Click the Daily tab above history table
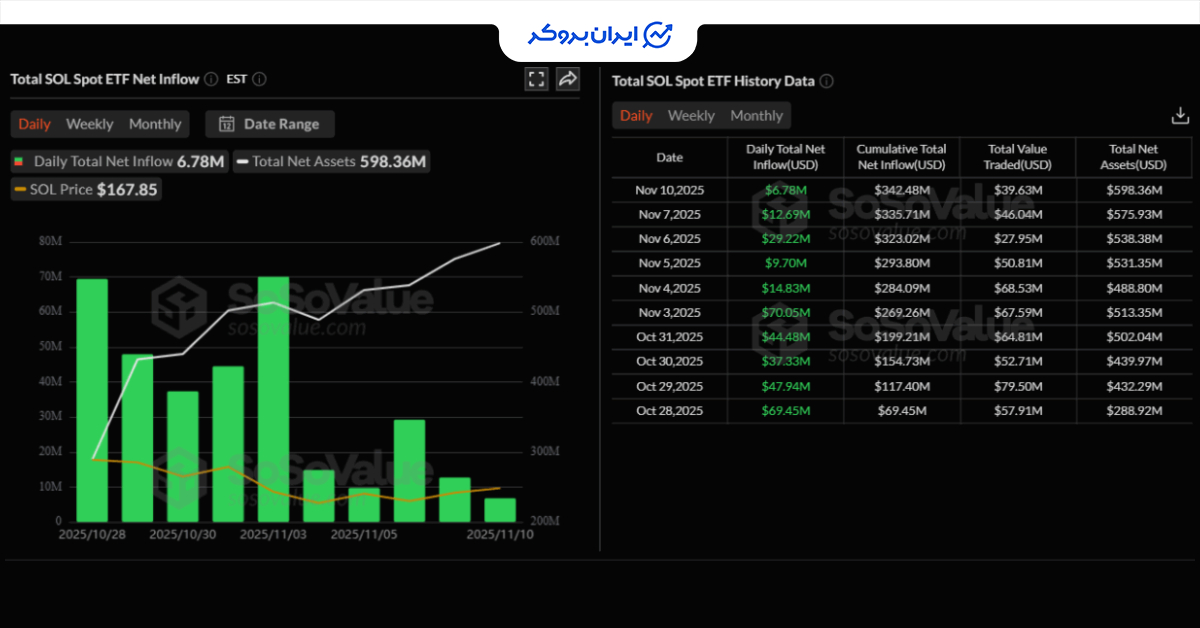 point(636,116)
